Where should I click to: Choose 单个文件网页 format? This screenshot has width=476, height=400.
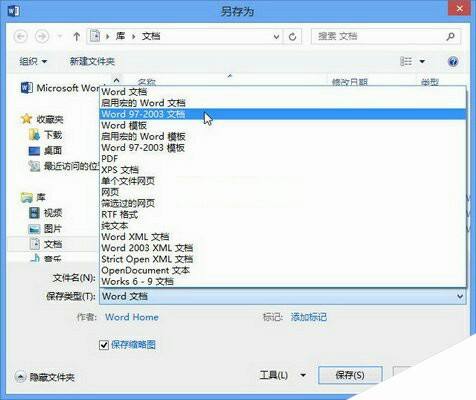tap(283, 181)
